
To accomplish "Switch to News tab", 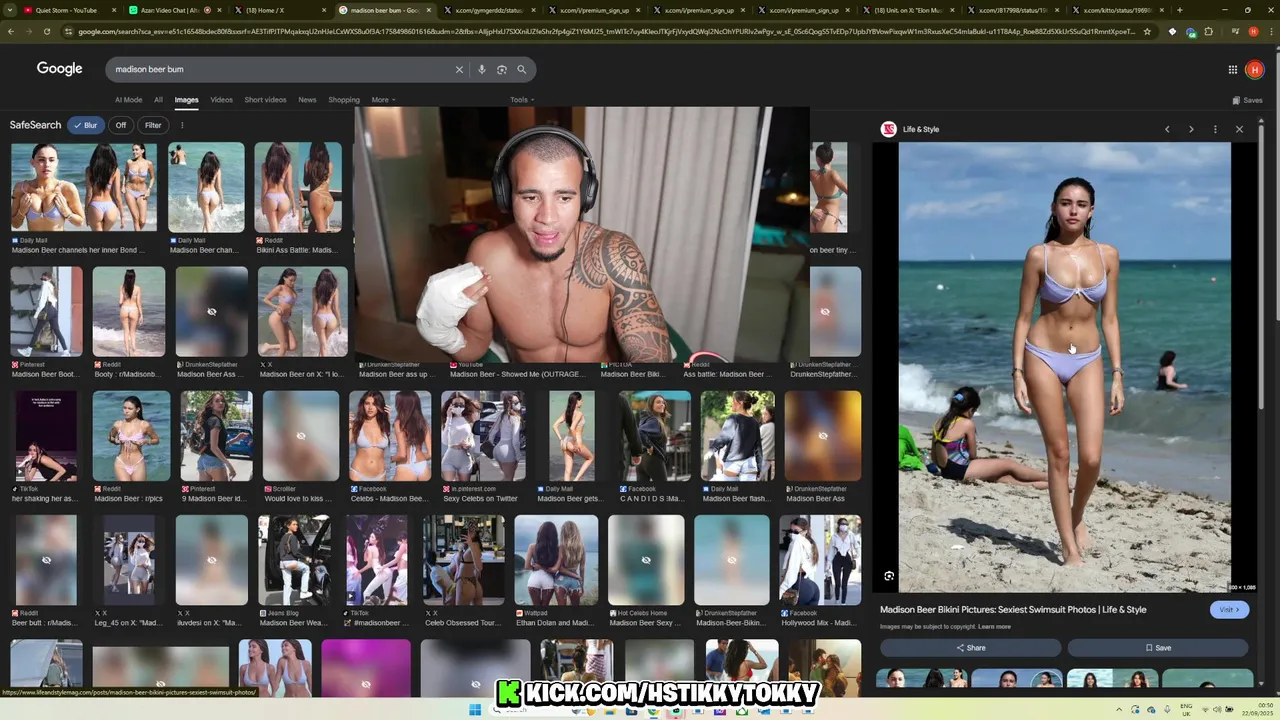I will click(307, 100).
